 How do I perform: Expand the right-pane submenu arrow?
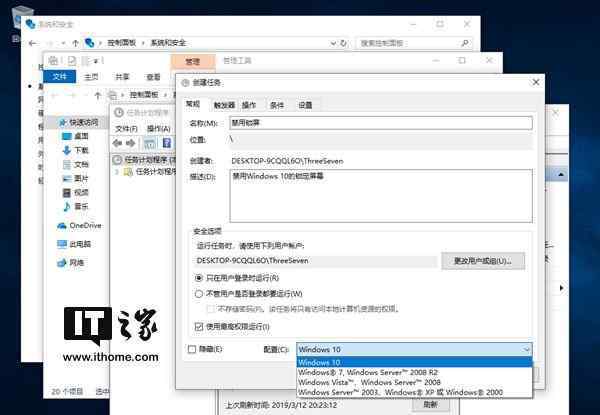tap(561, 288)
